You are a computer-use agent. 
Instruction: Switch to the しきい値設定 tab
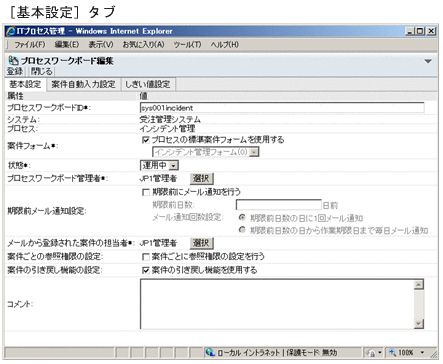click(148, 84)
